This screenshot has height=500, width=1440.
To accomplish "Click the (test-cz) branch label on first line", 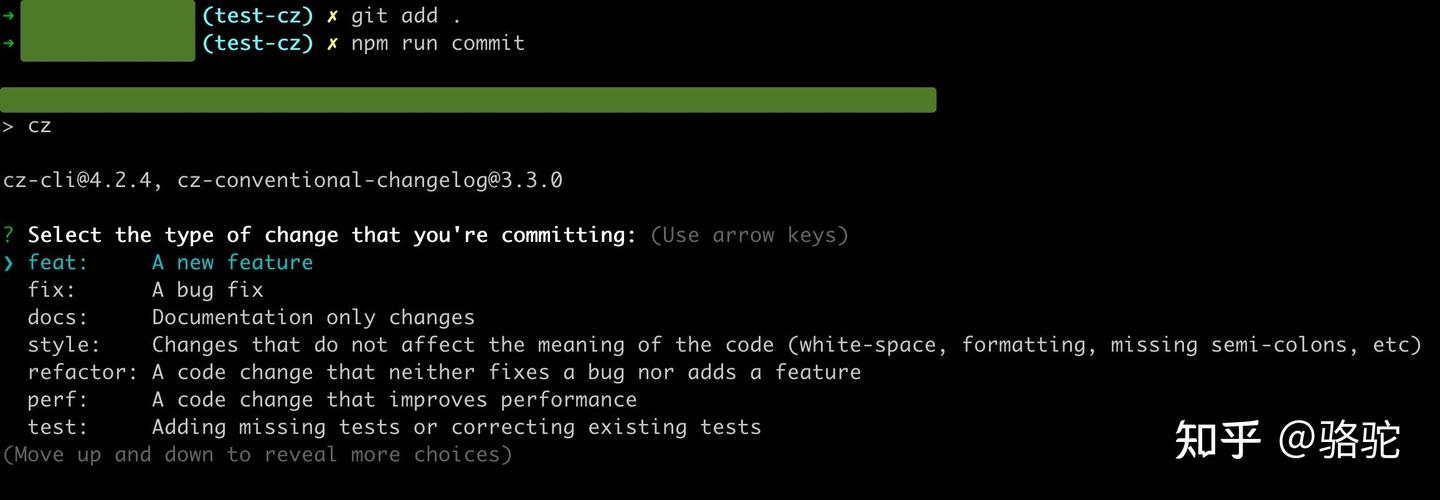I will click(258, 16).
